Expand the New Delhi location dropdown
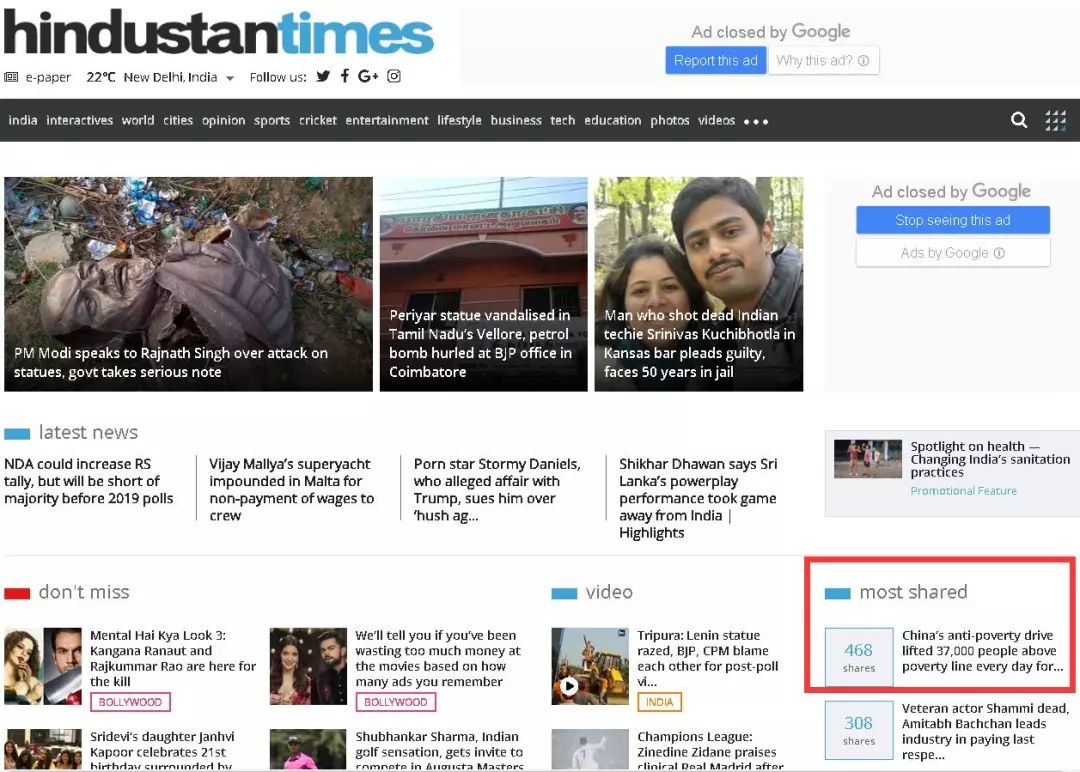1080x772 pixels. pyautogui.click(x=230, y=78)
